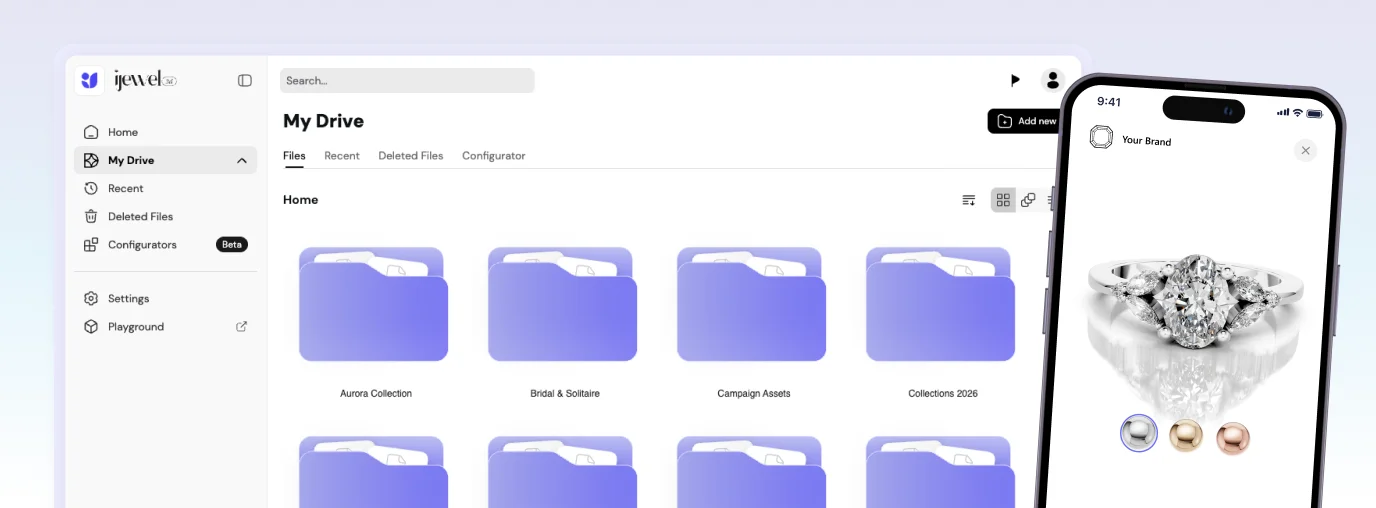Switch to the Deleted Files tab
The height and width of the screenshot is (508, 1376).
click(411, 156)
